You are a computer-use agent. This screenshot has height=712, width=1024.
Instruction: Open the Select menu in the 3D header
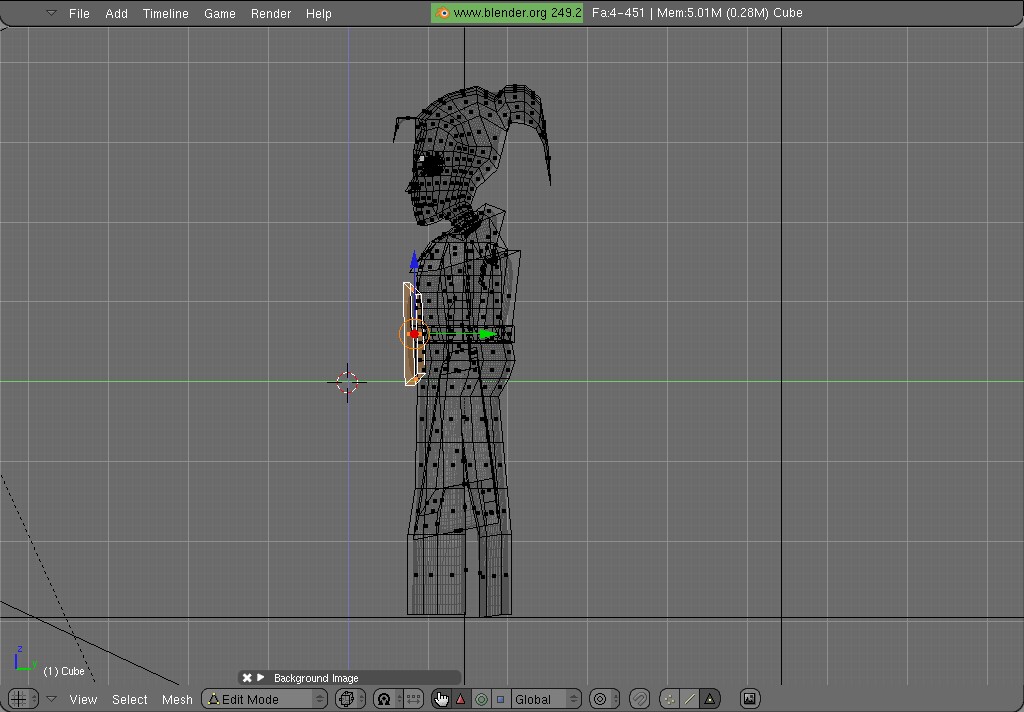click(x=129, y=699)
